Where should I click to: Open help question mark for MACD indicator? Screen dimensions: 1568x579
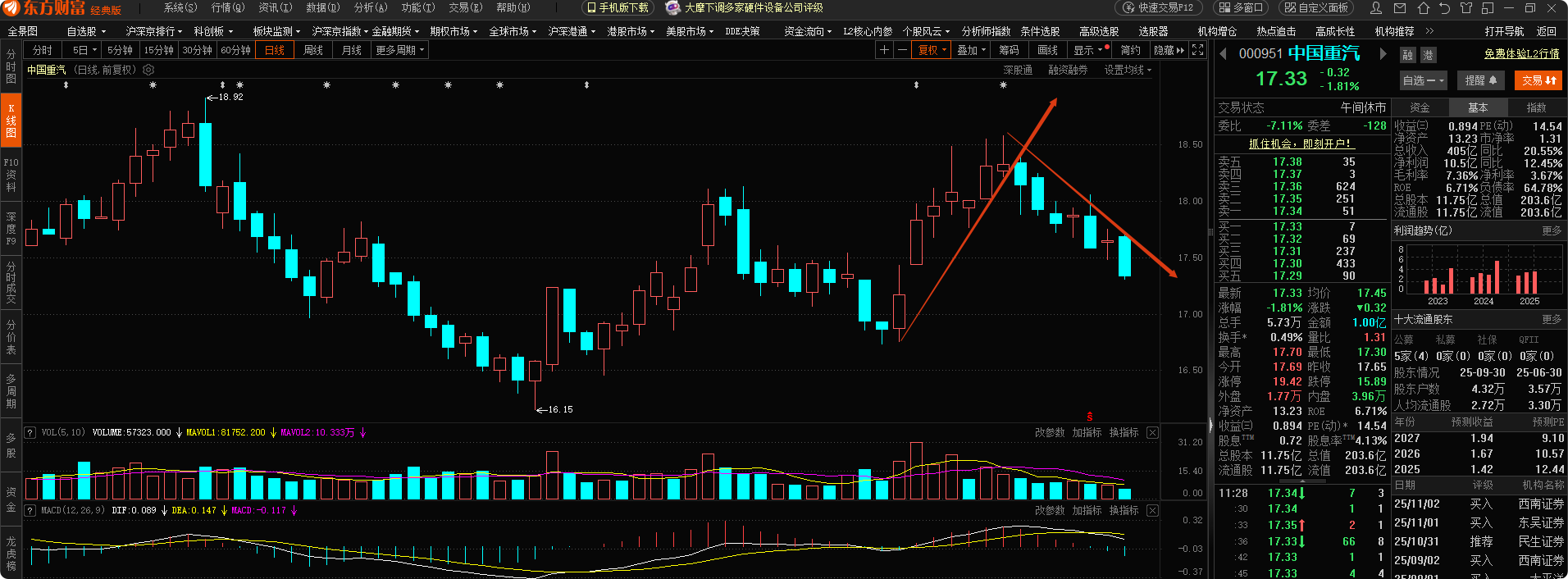tap(30, 510)
